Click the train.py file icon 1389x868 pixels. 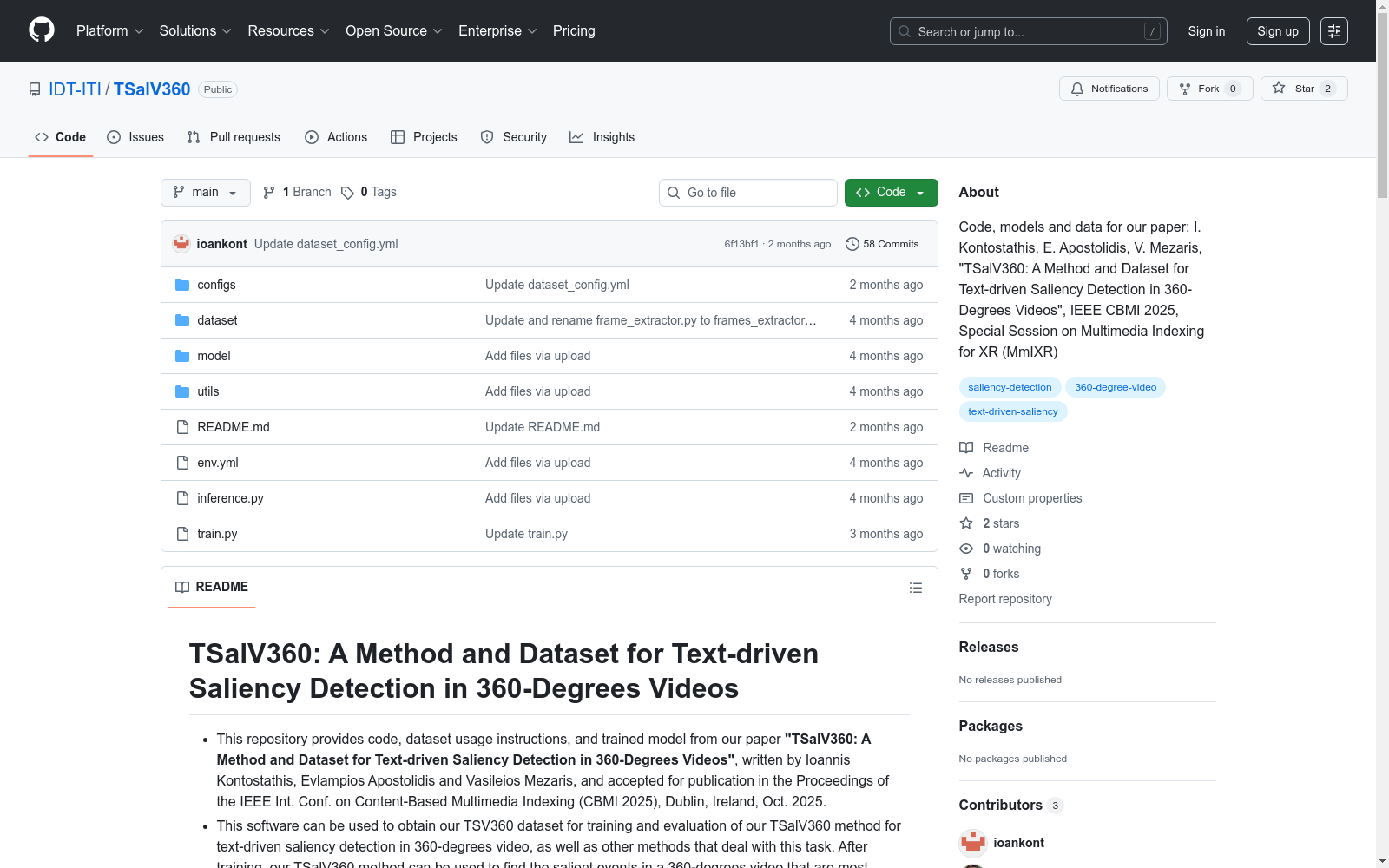(x=182, y=534)
